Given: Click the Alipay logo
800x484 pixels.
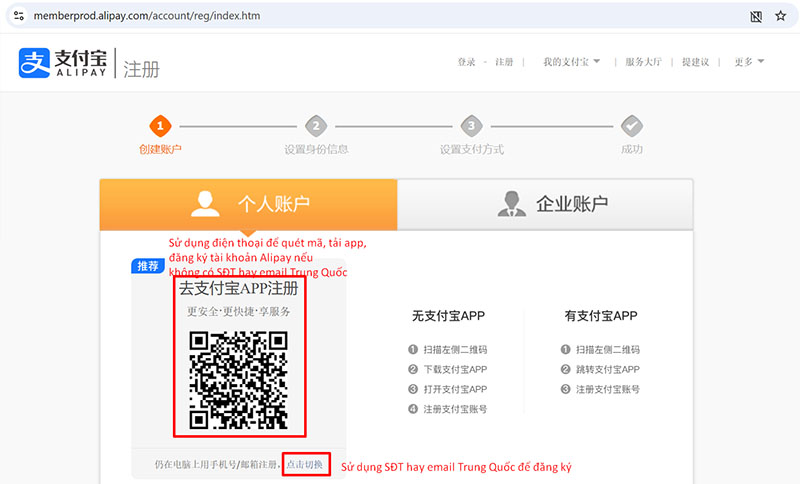Looking at the screenshot, I should coord(63,63).
